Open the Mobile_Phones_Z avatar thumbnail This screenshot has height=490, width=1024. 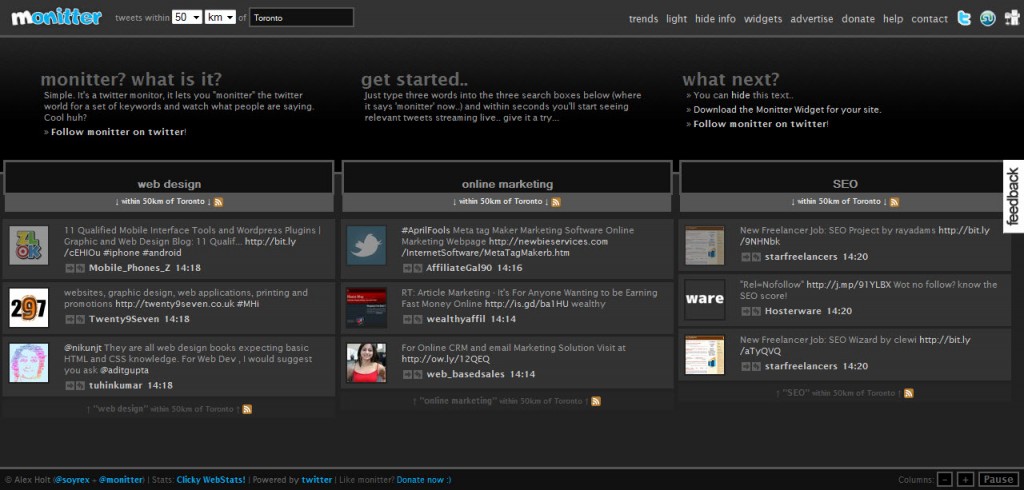29,245
